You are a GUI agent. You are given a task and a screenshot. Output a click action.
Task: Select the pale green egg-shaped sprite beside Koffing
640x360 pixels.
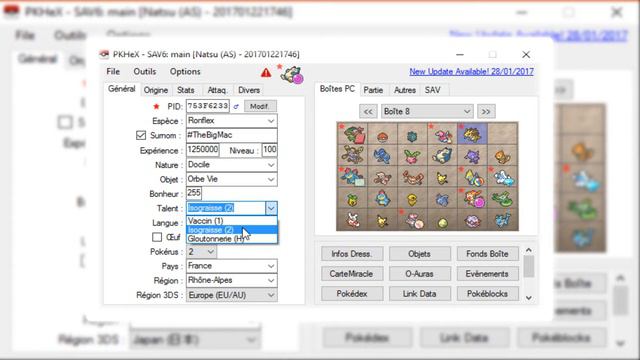click(442, 222)
